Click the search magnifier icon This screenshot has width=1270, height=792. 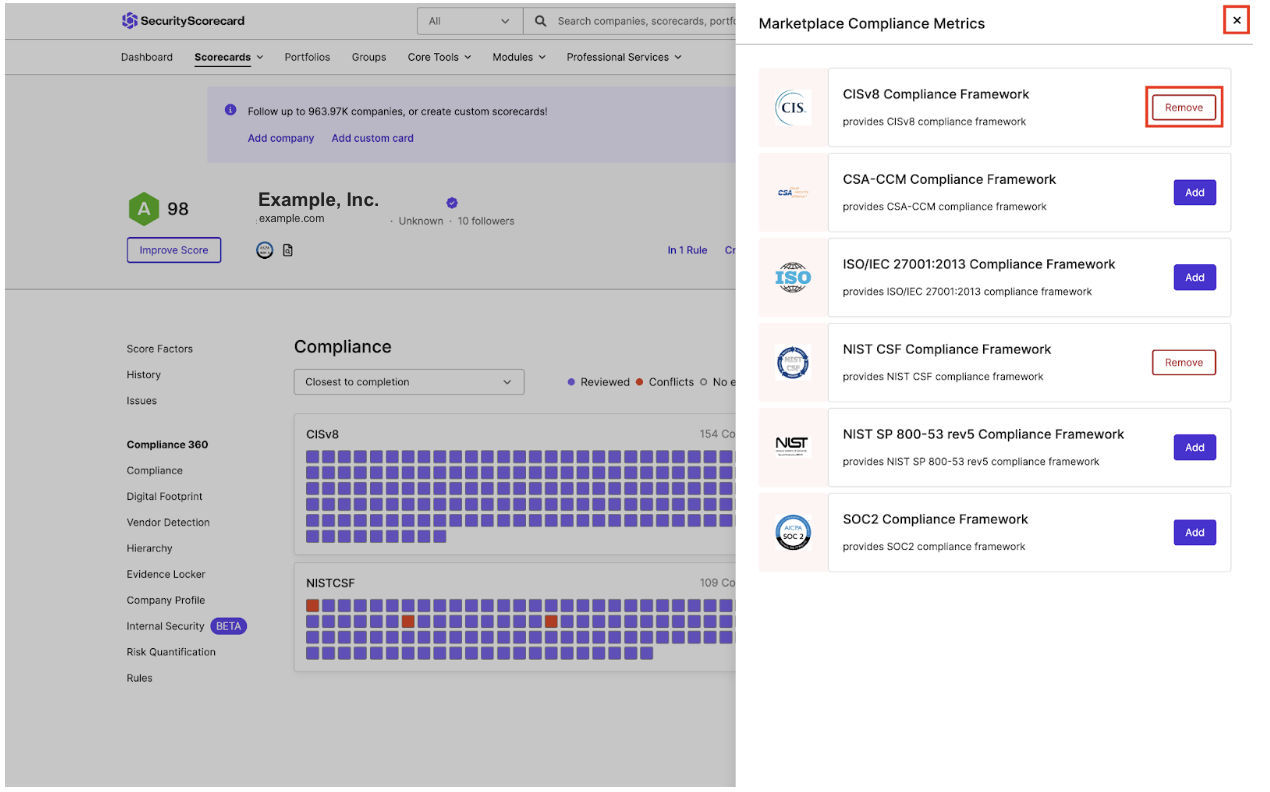pyautogui.click(x=541, y=21)
